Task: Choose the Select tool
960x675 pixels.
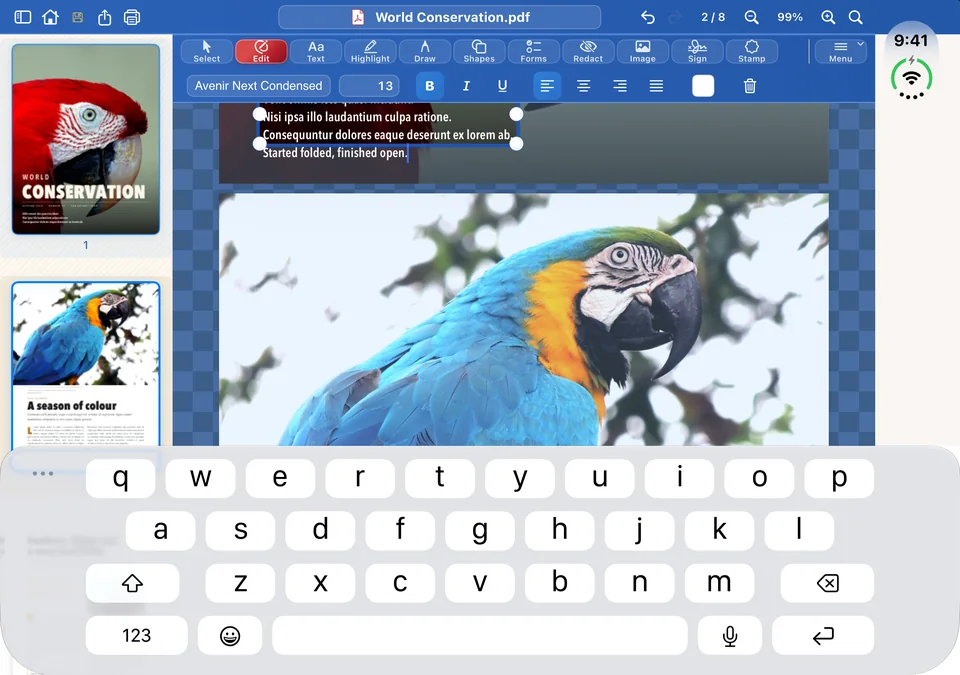Action: point(206,51)
